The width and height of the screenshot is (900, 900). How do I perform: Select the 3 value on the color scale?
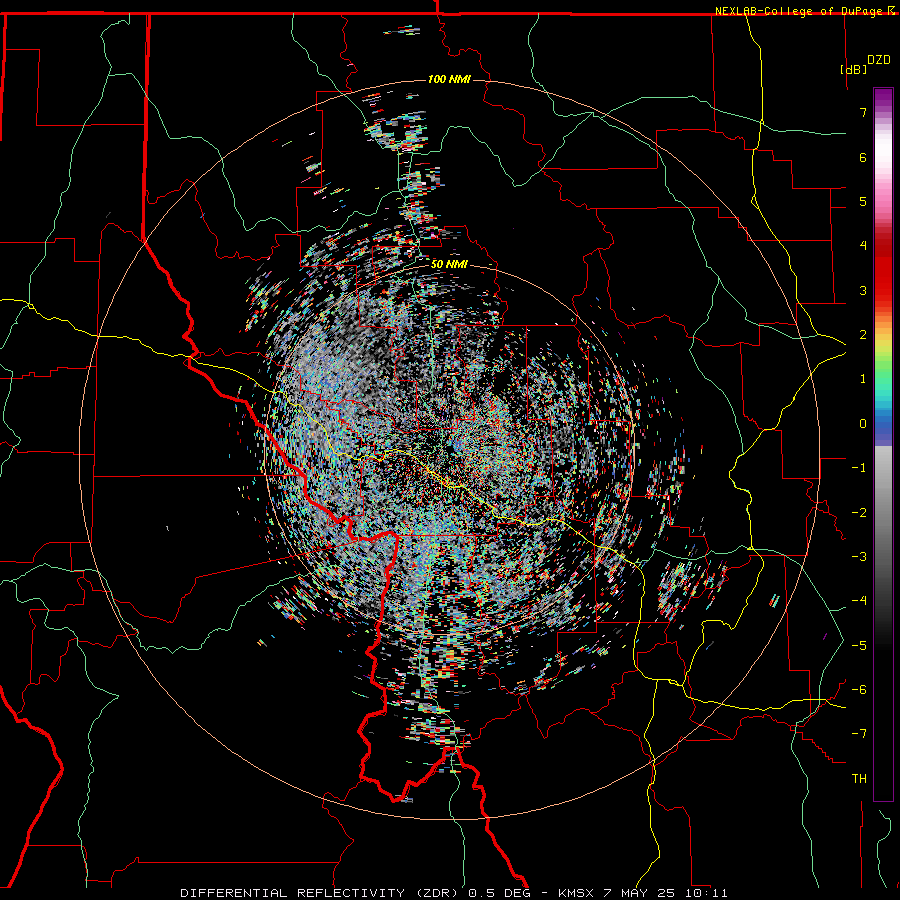point(863,290)
